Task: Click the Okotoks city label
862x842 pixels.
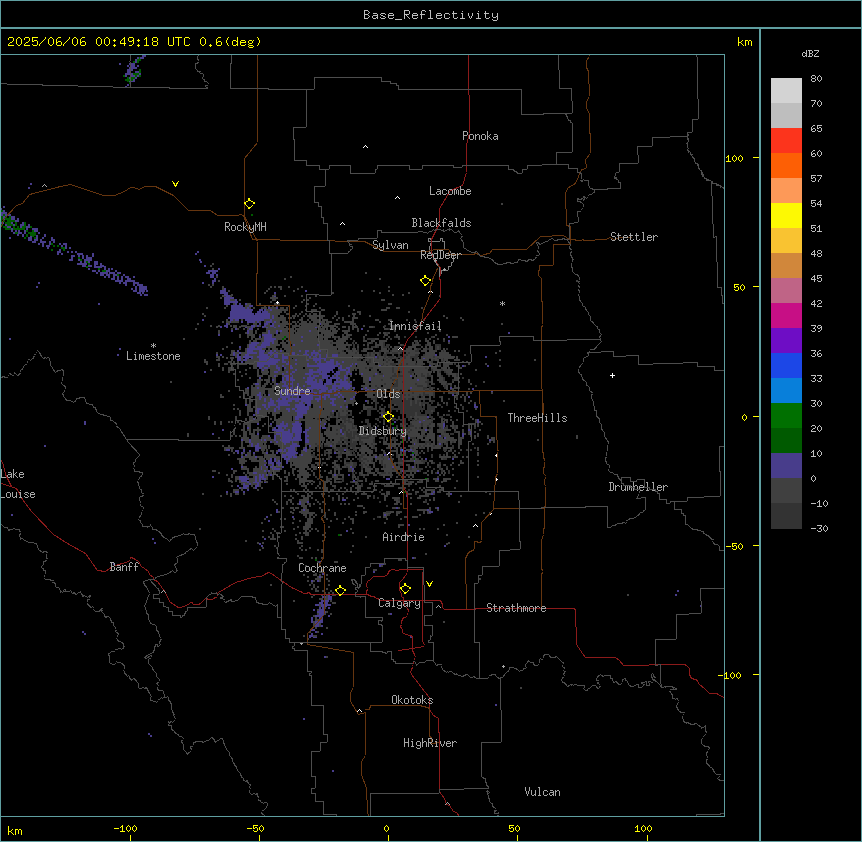Action: pos(412,700)
